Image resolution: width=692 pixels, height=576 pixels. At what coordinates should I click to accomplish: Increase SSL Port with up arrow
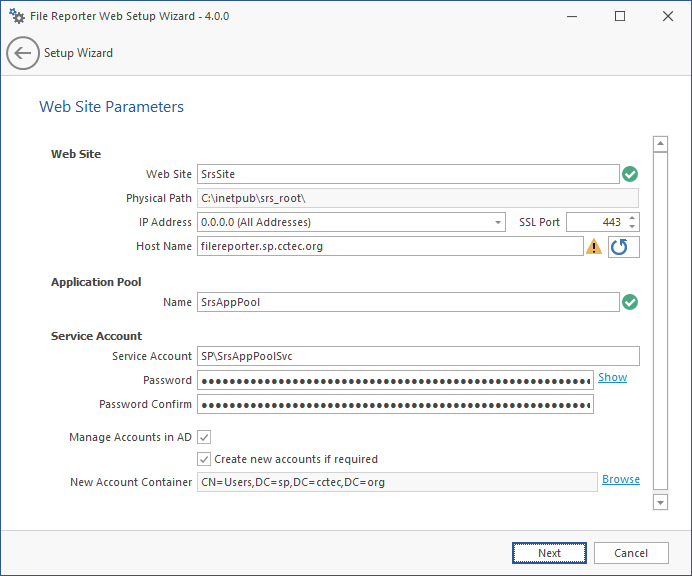pyautogui.click(x=632, y=218)
